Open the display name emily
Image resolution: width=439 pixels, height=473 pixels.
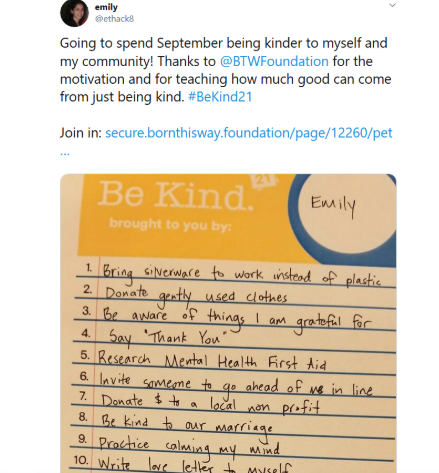tap(106, 7)
